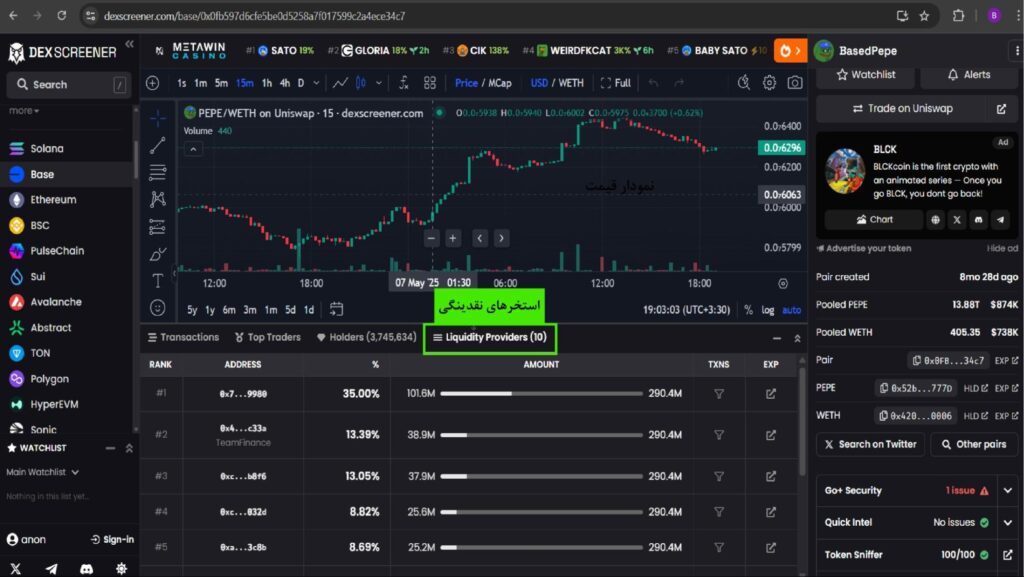Add BasedPepe to the Watchlist
The image size is (1024, 577).
point(866,75)
